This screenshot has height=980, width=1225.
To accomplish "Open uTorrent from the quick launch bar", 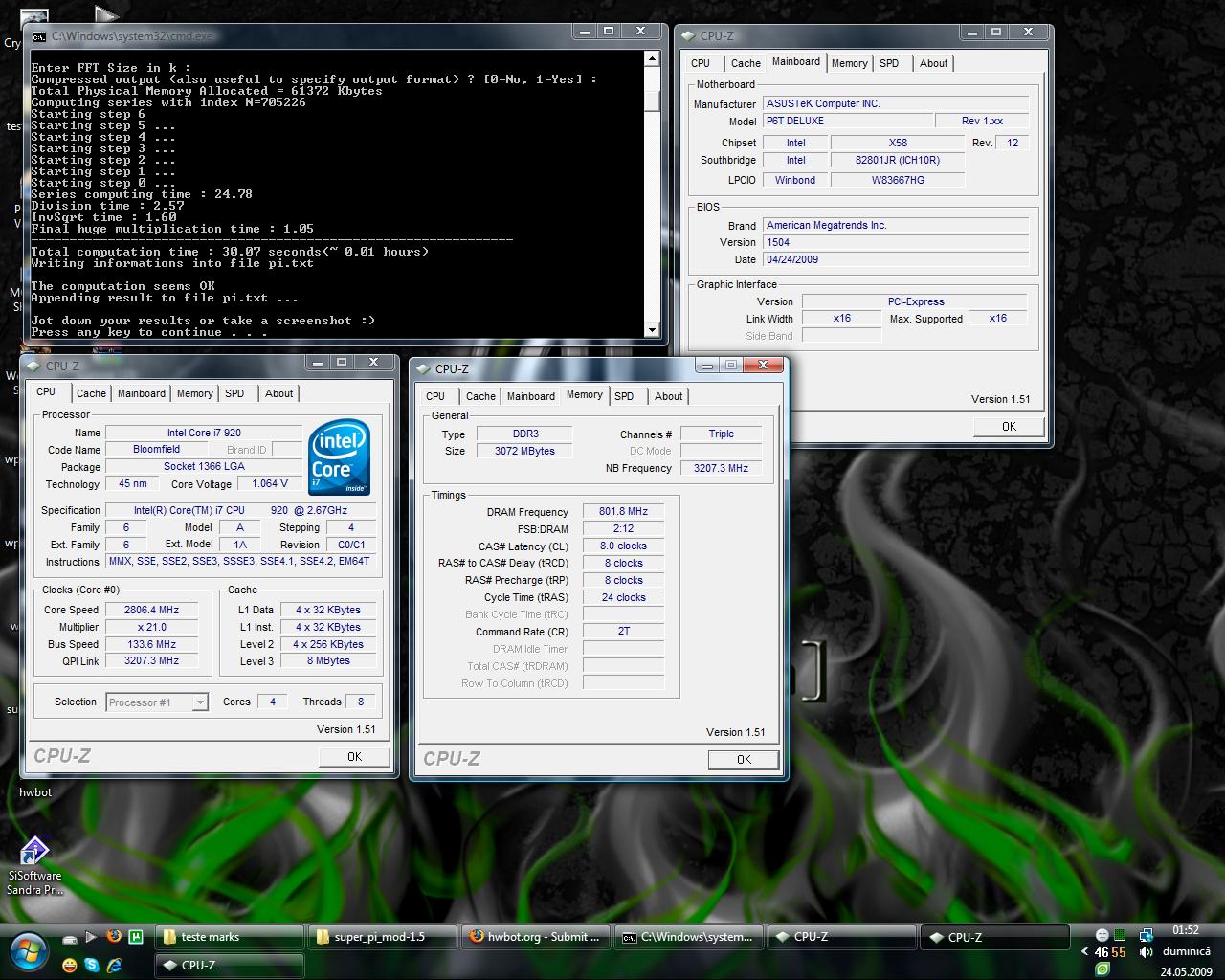I will 136,937.
